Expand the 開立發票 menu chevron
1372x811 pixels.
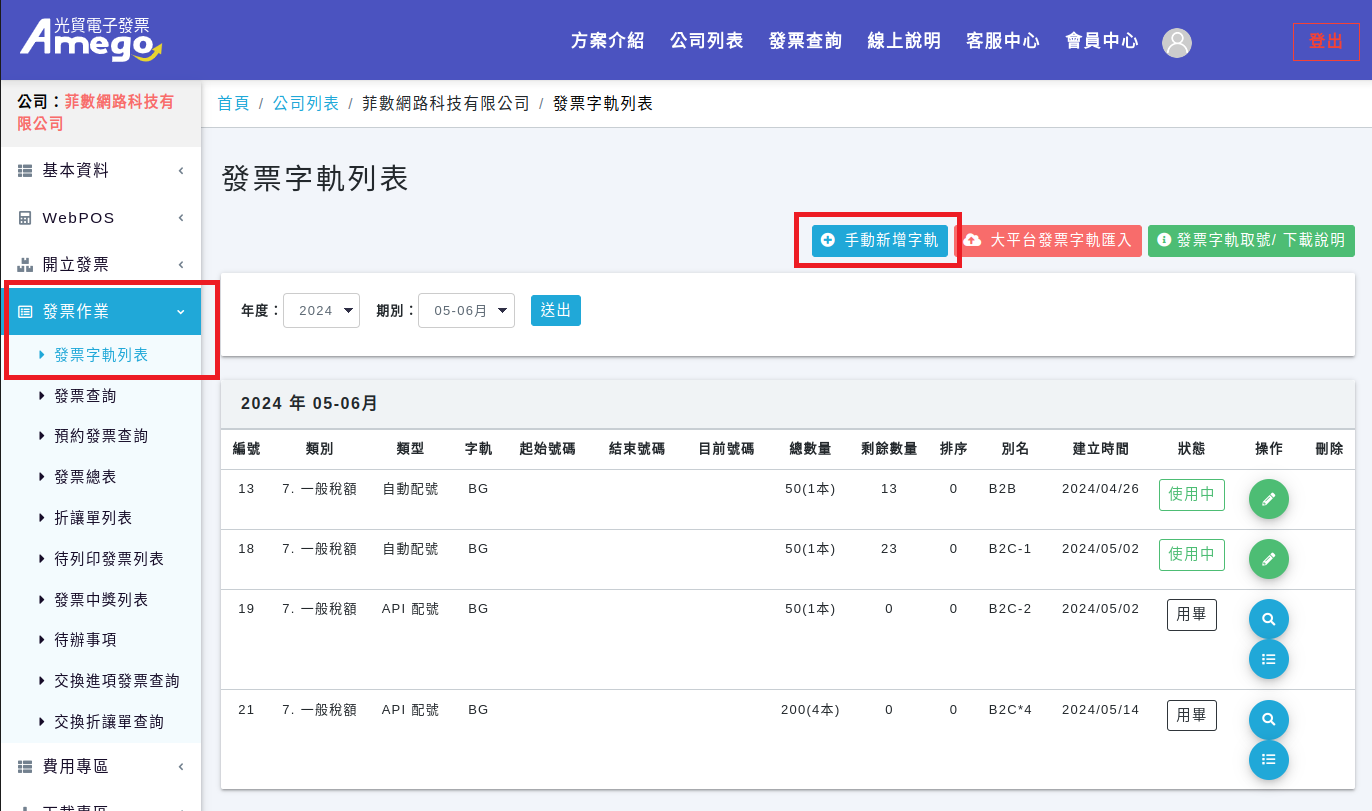pos(181,265)
